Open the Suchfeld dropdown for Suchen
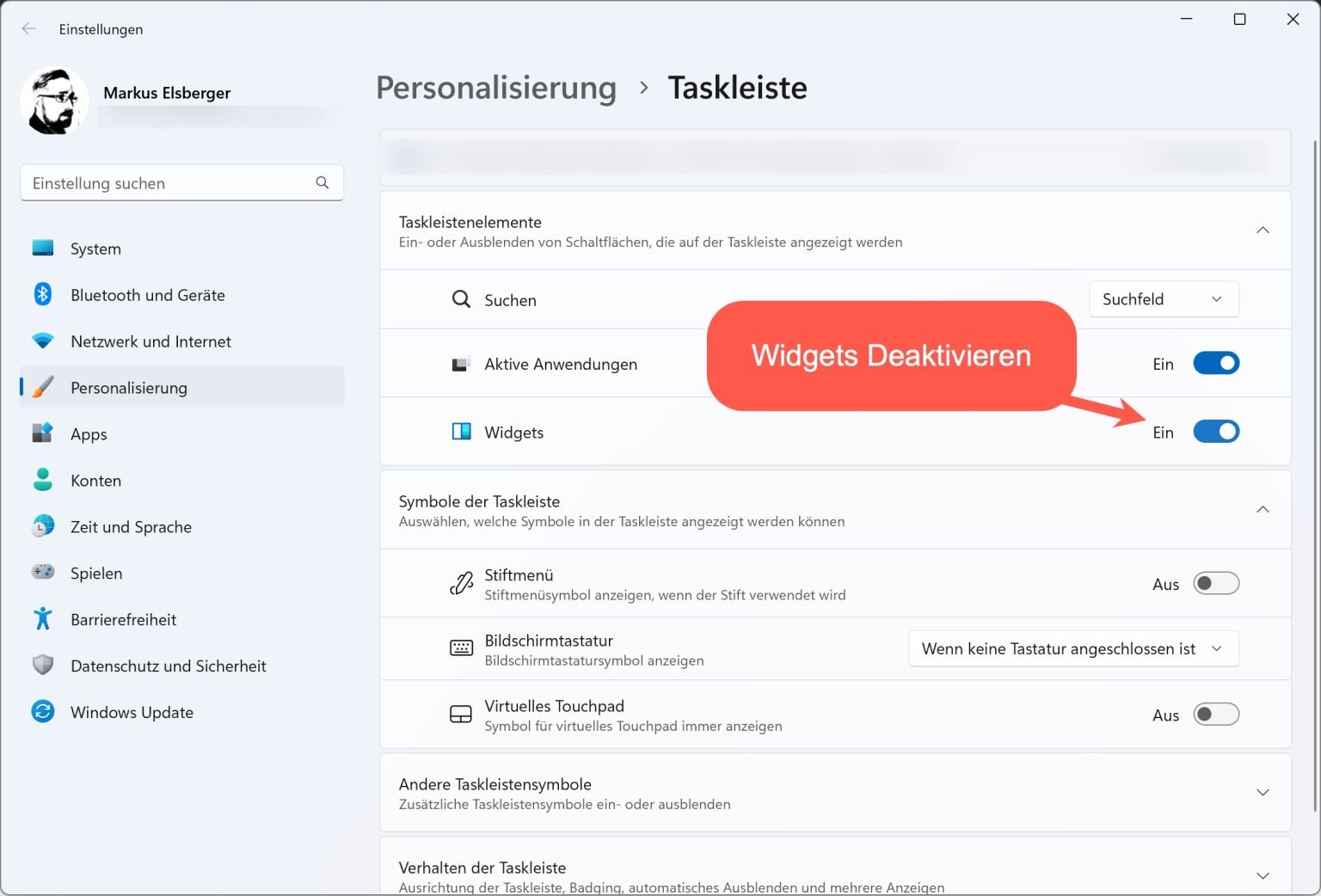This screenshot has height=896, width=1321. [1163, 299]
